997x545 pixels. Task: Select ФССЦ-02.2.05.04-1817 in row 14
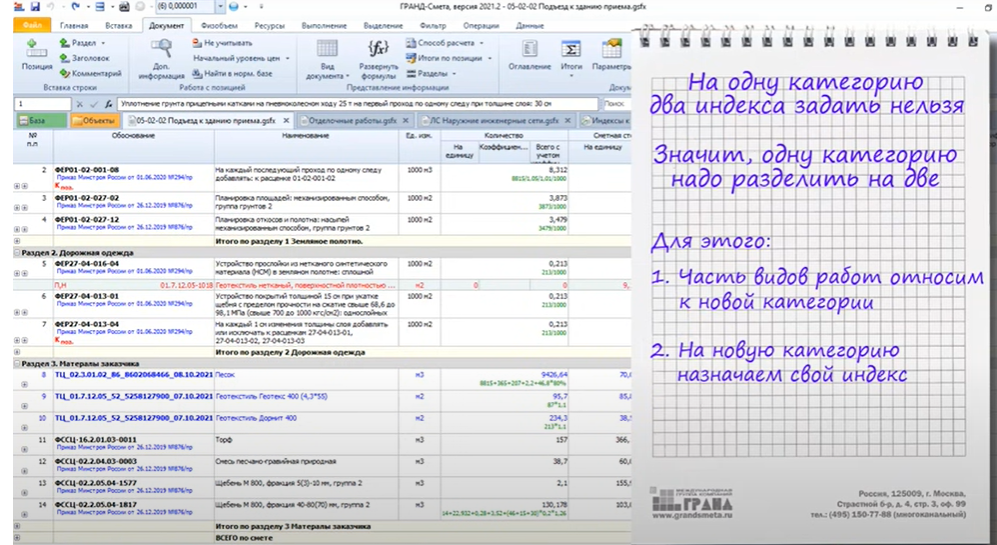(96, 505)
